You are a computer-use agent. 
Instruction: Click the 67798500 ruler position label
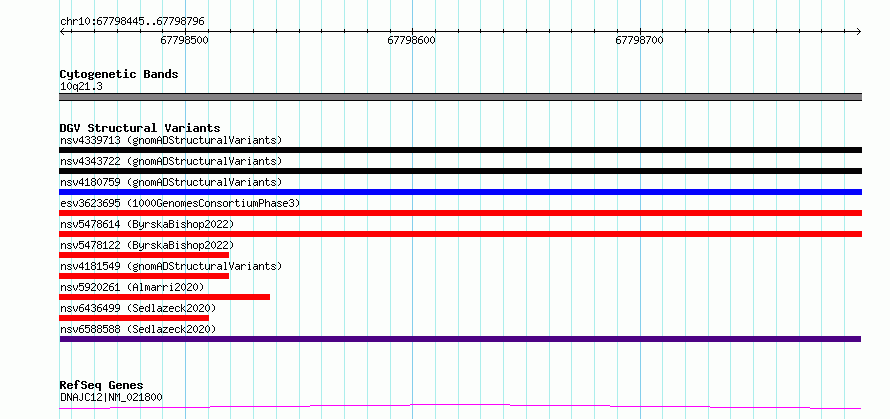(184, 41)
